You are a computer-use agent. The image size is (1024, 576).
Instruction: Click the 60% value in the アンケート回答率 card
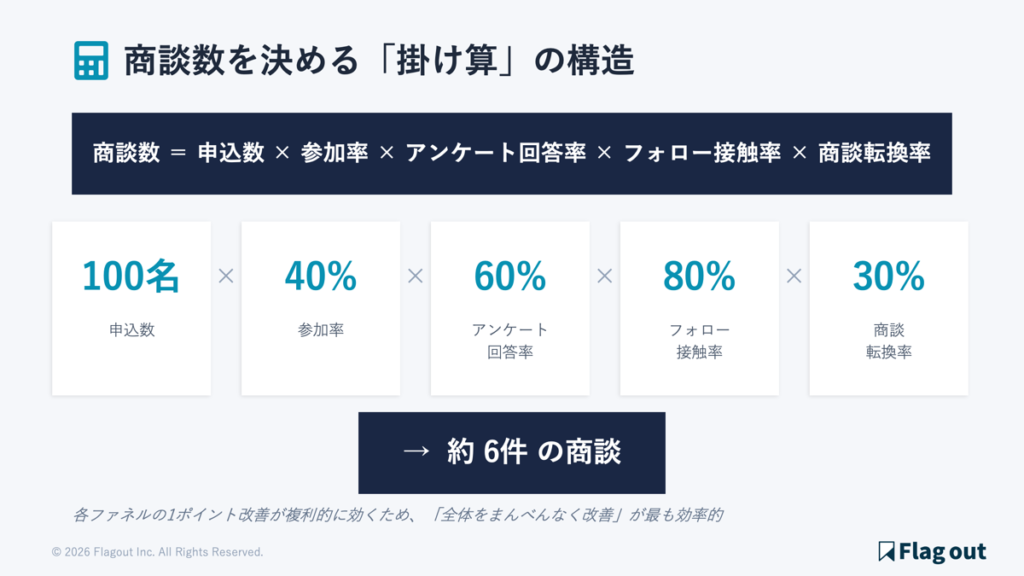(510, 277)
